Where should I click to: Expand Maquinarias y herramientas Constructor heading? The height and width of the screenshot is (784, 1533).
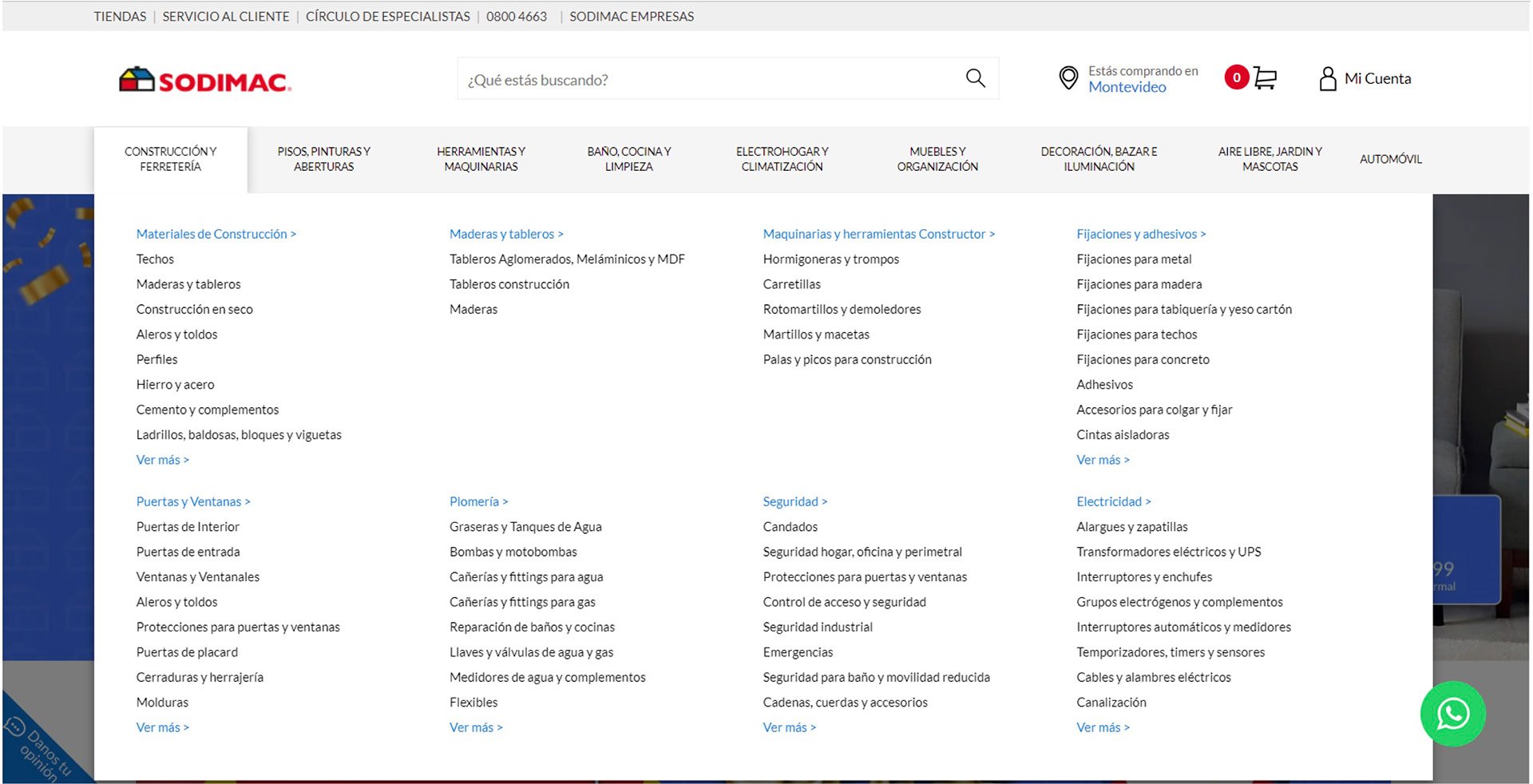[878, 234]
